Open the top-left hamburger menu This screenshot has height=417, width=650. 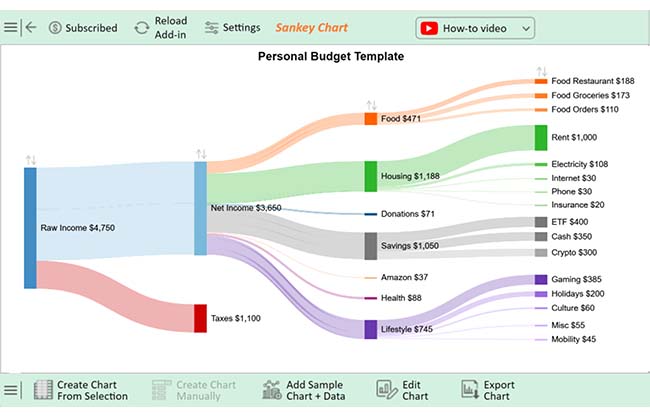[x=10, y=28]
